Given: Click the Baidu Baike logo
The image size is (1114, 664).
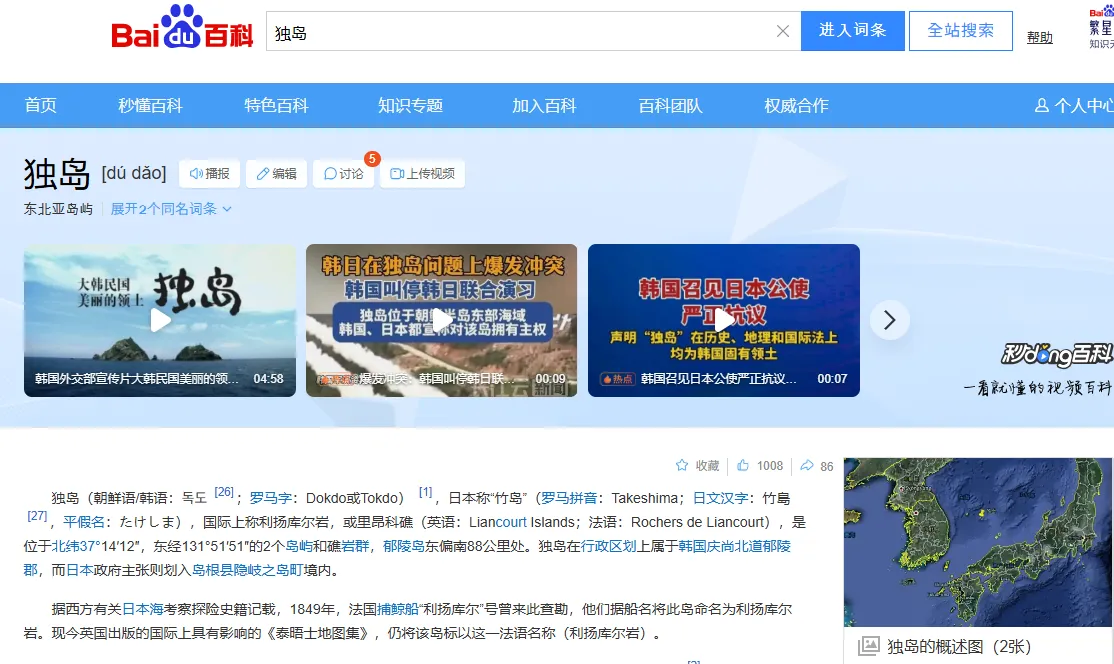Looking at the screenshot, I should pos(181,30).
